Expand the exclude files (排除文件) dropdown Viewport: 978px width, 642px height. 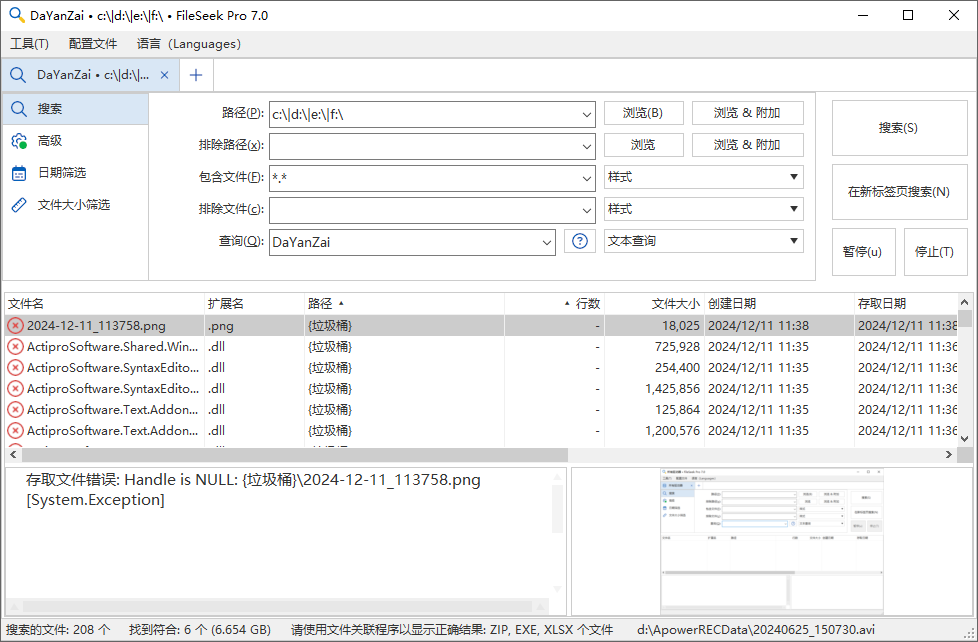(x=586, y=210)
